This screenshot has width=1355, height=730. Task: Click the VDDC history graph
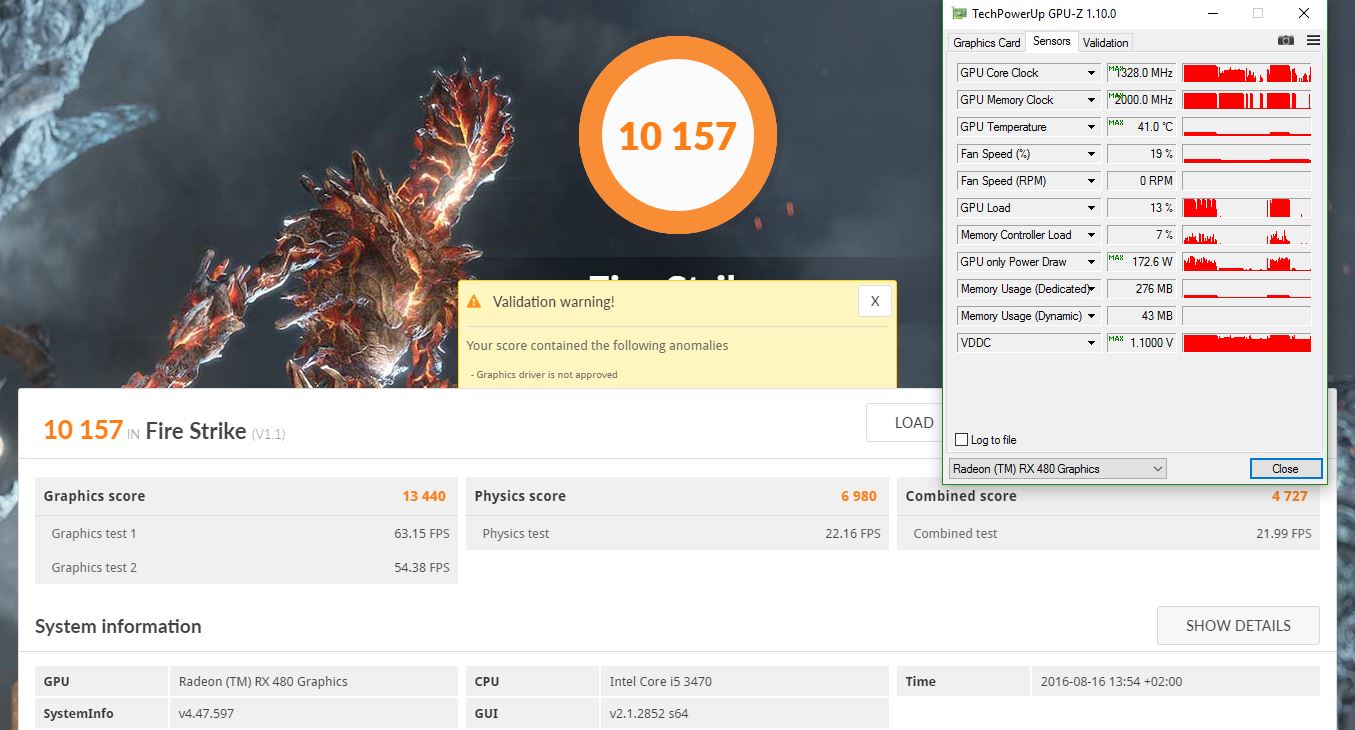coord(1246,343)
